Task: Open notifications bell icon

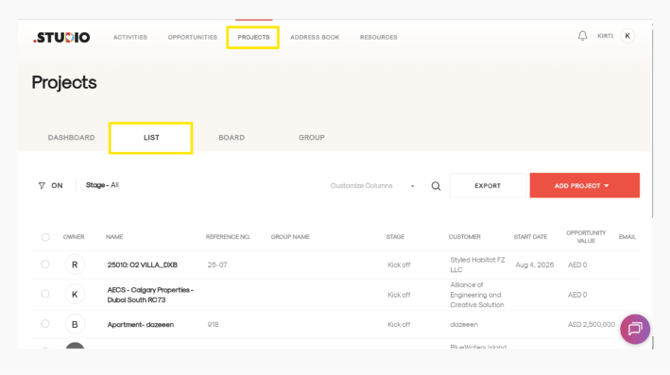Action: [x=582, y=36]
